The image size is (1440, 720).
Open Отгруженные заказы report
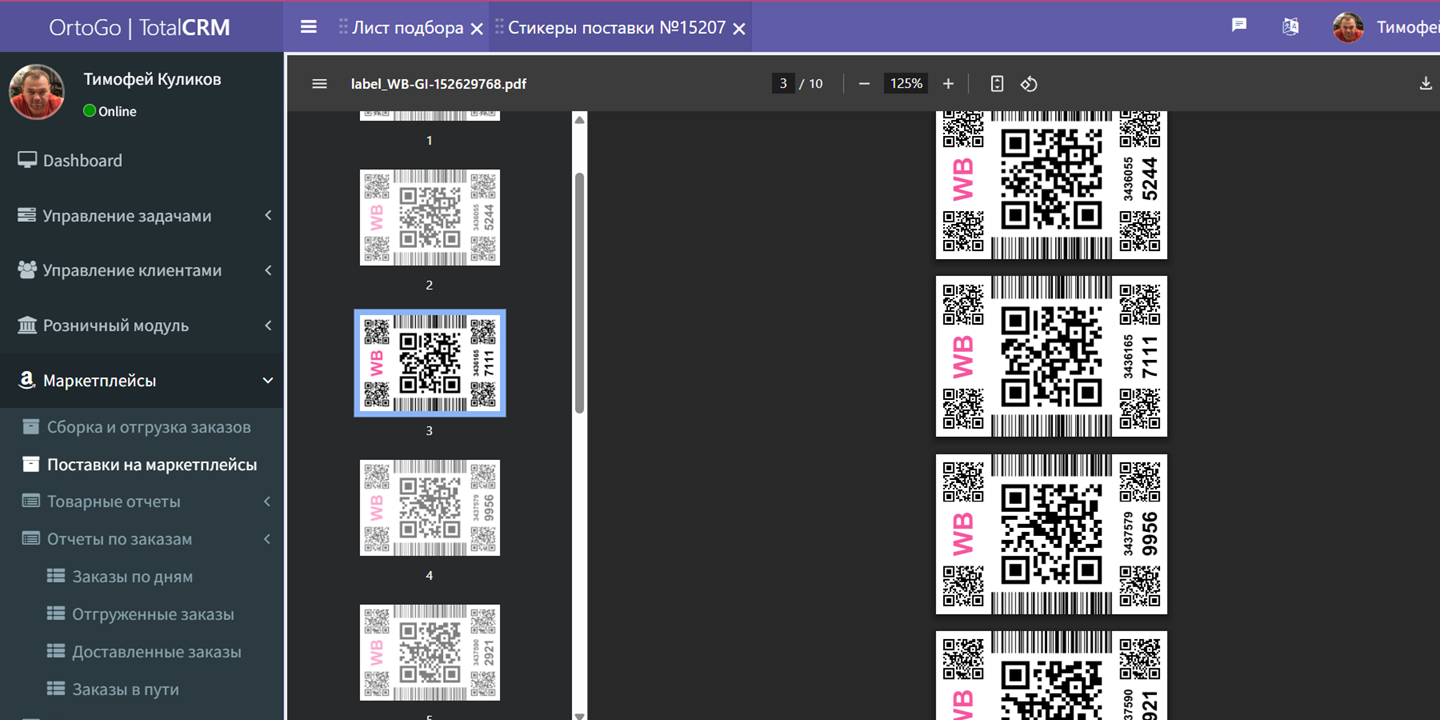coord(153,614)
